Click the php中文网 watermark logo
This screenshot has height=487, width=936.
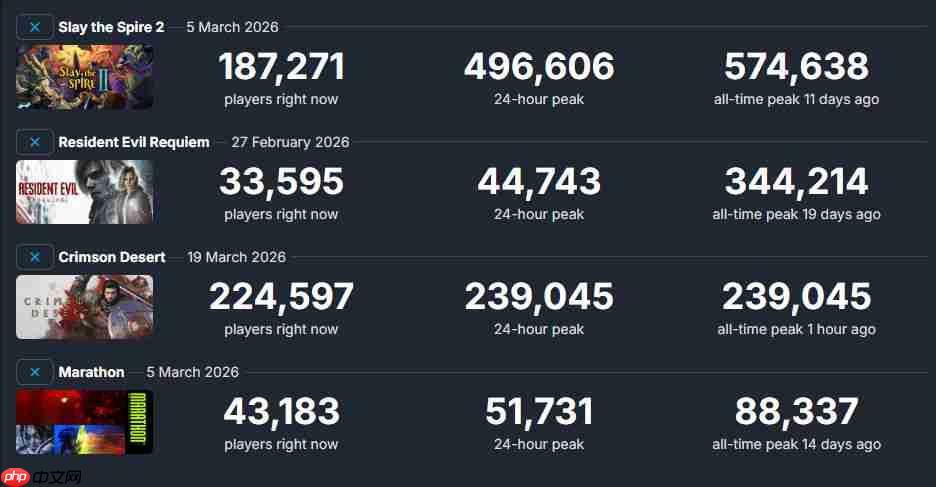coord(41,477)
